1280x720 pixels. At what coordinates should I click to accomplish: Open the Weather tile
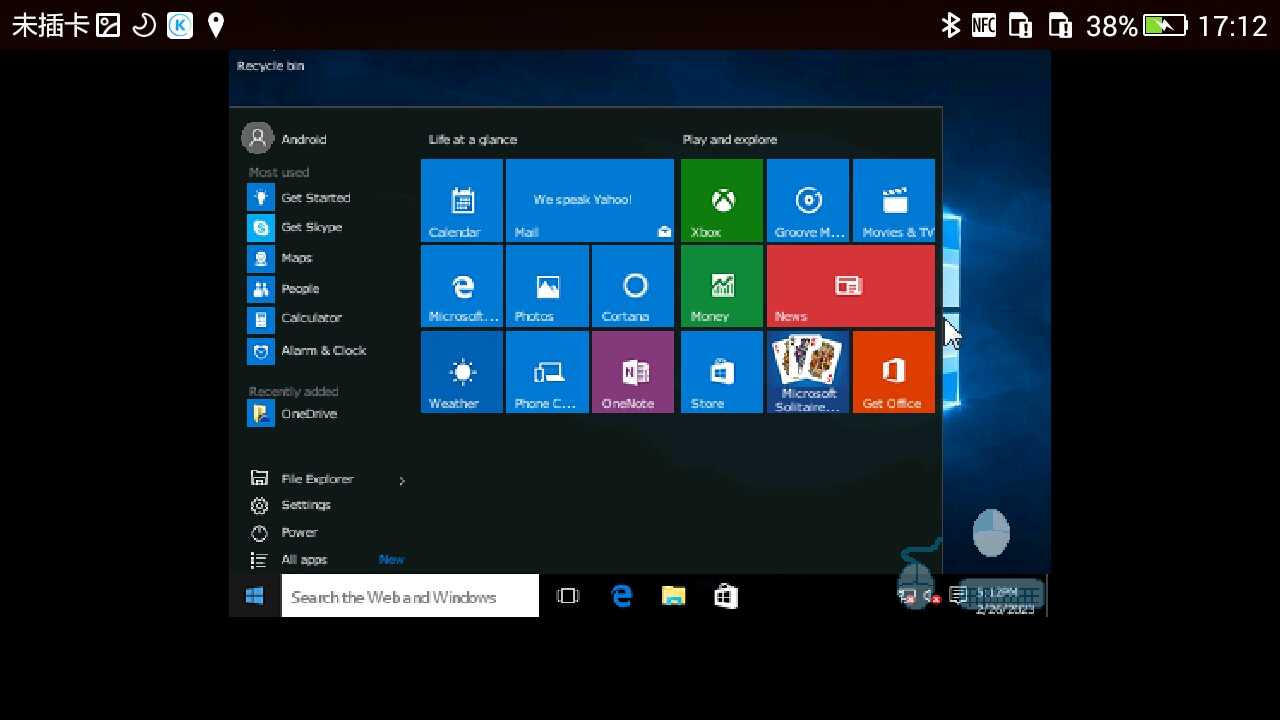pyautogui.click(x=462, y=372)
